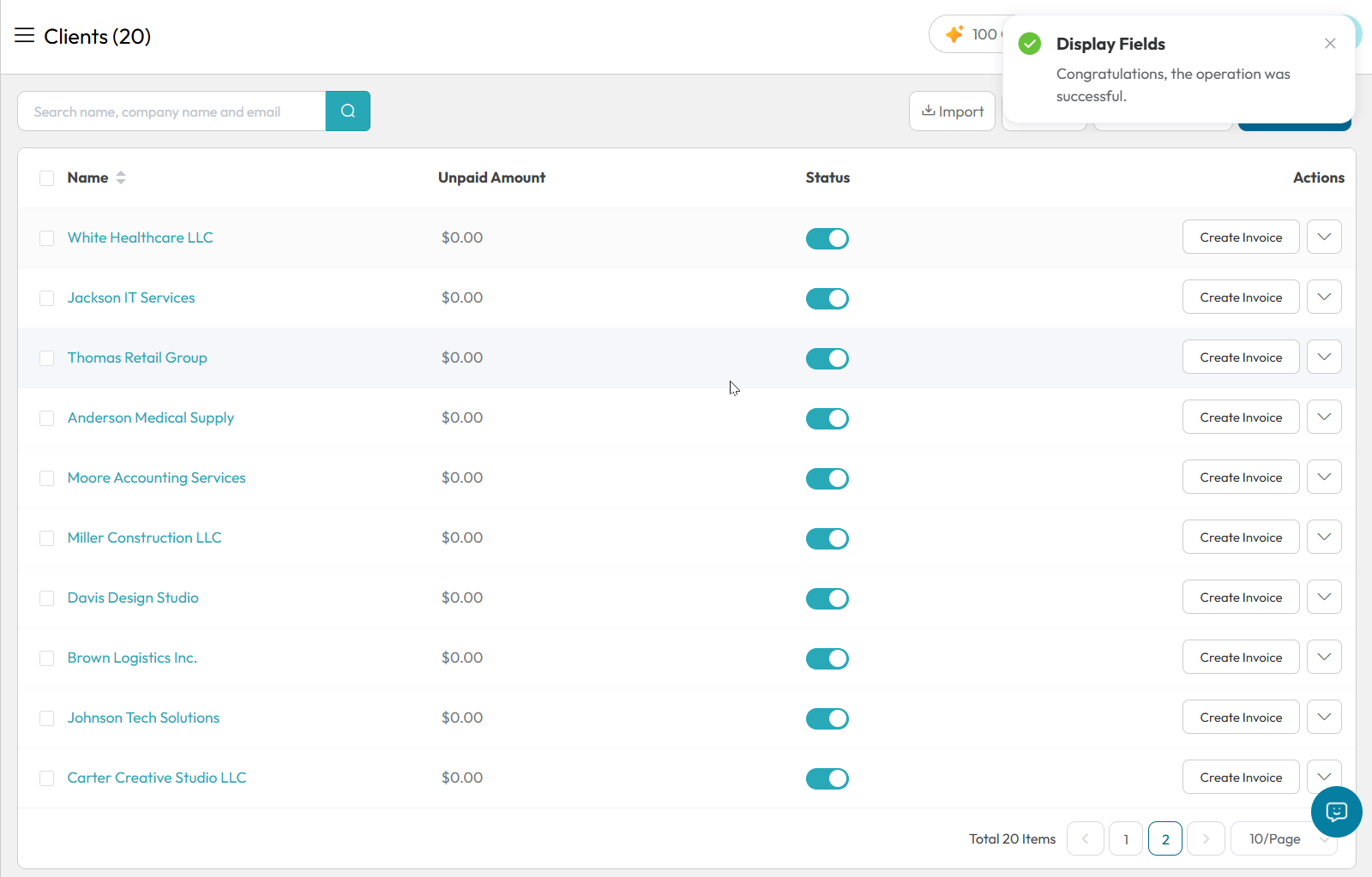Tick Moore Accounting Services checkbox

[x=47, y=478]
